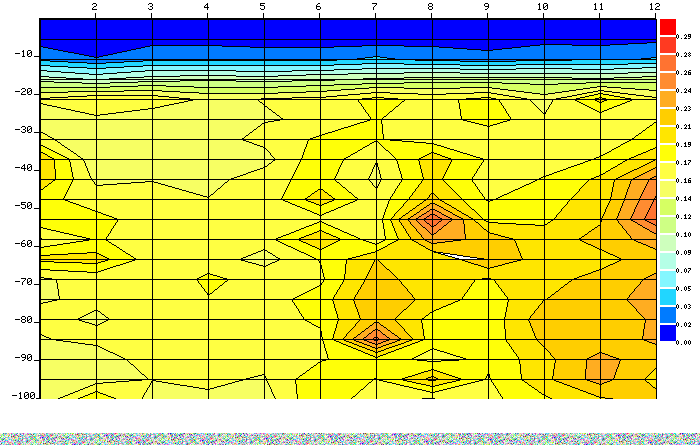700x445 pixels.
Task: Select the legend swatch between 0.09 and 0.07
Action: 668,261
